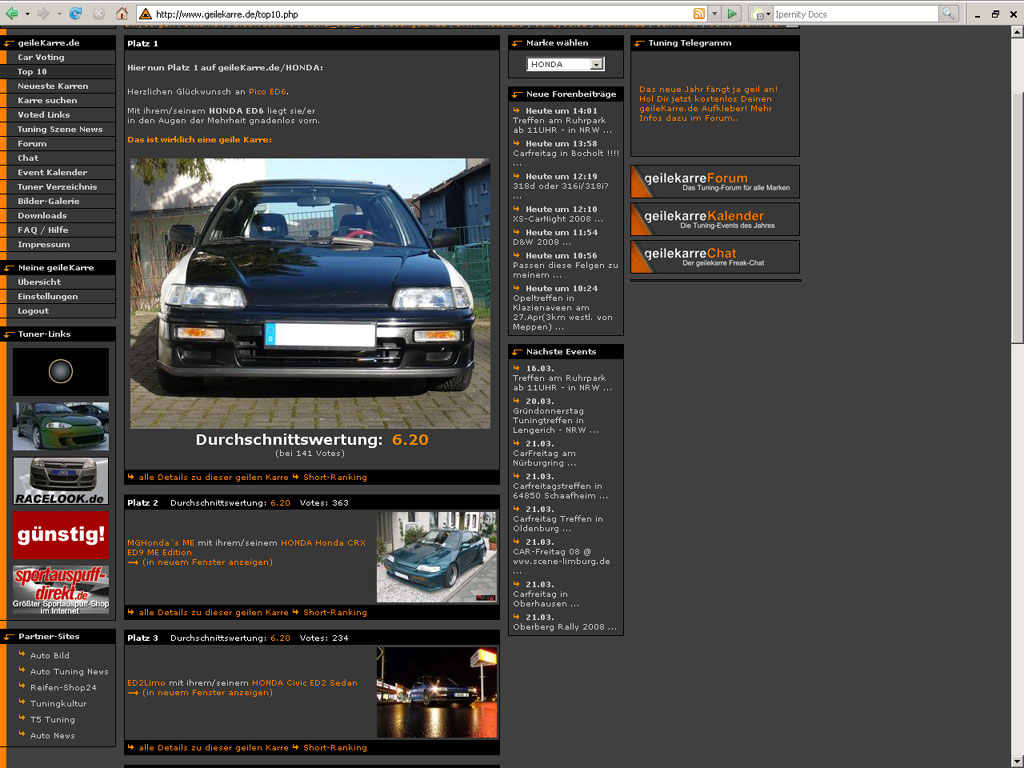Image resolution: width=1024 pixels, height=768 pixels.
Task: Open Voted Links menu item
Action: 43,115
